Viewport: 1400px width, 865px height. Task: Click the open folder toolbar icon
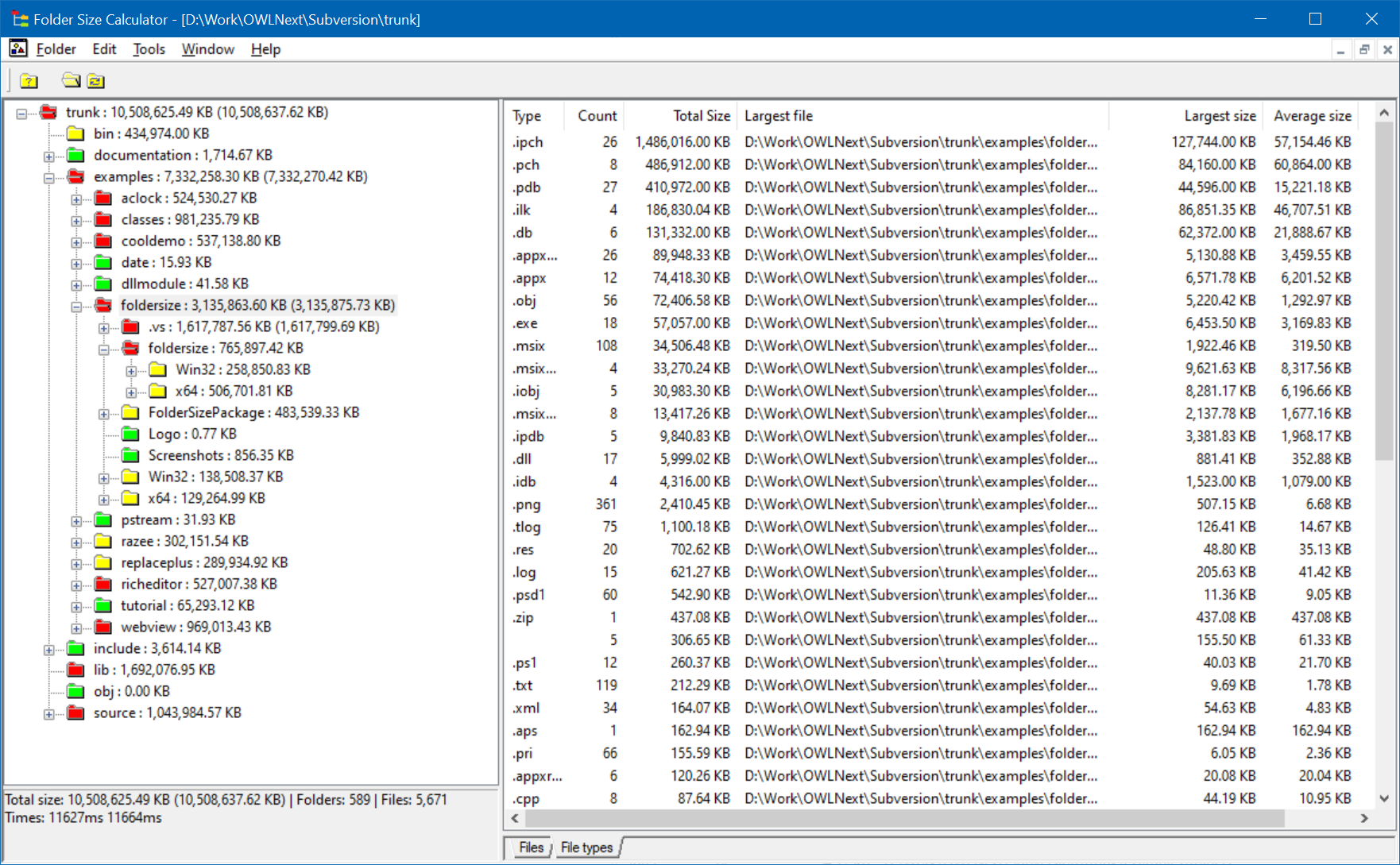[72, 80]
